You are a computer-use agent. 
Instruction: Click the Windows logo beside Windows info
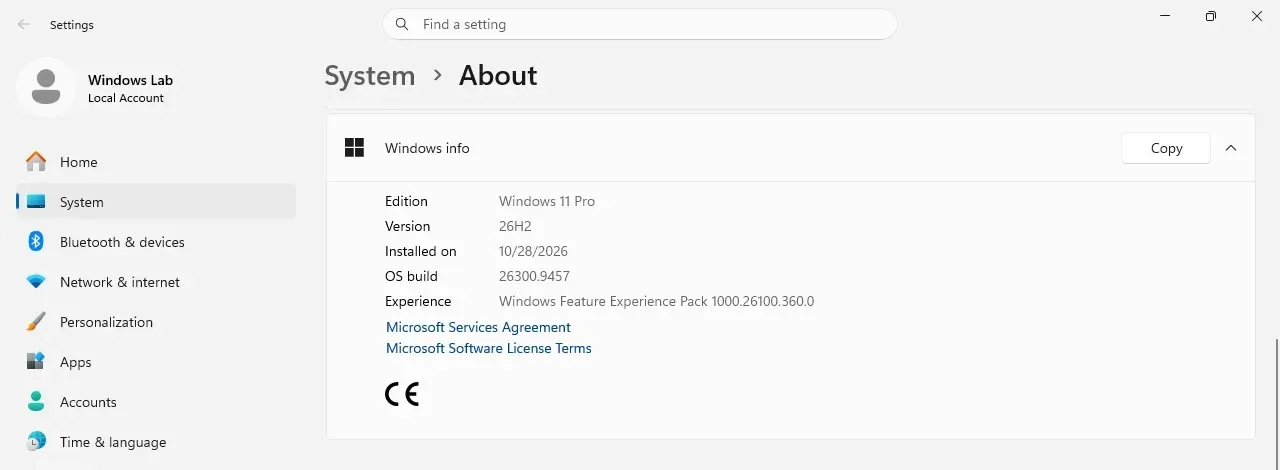click(x=354, y=148)
